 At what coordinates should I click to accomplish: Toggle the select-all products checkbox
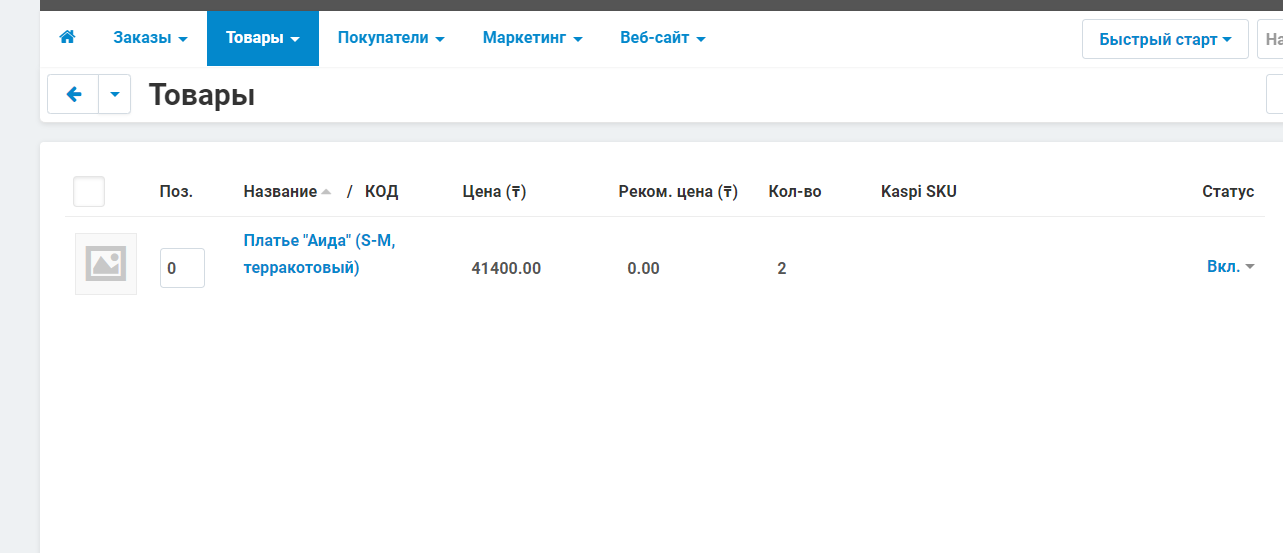tap(89, 191)
